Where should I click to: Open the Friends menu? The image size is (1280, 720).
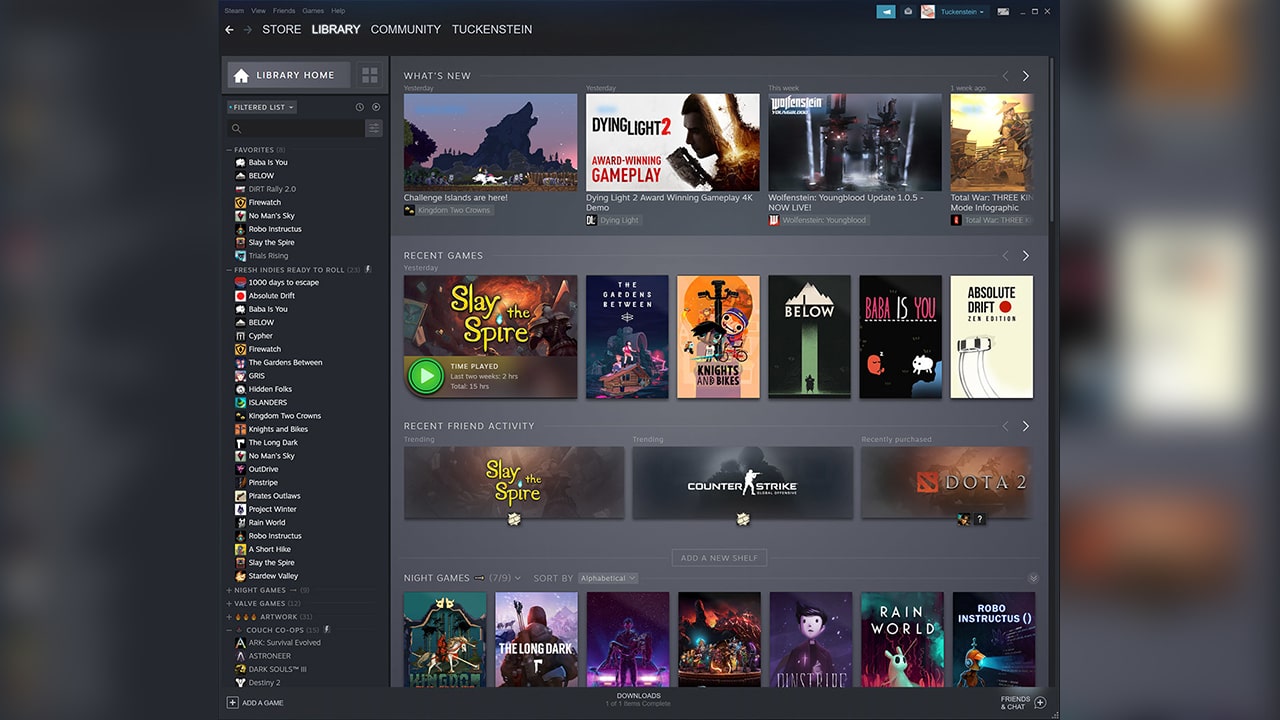(x=283, y=11)
